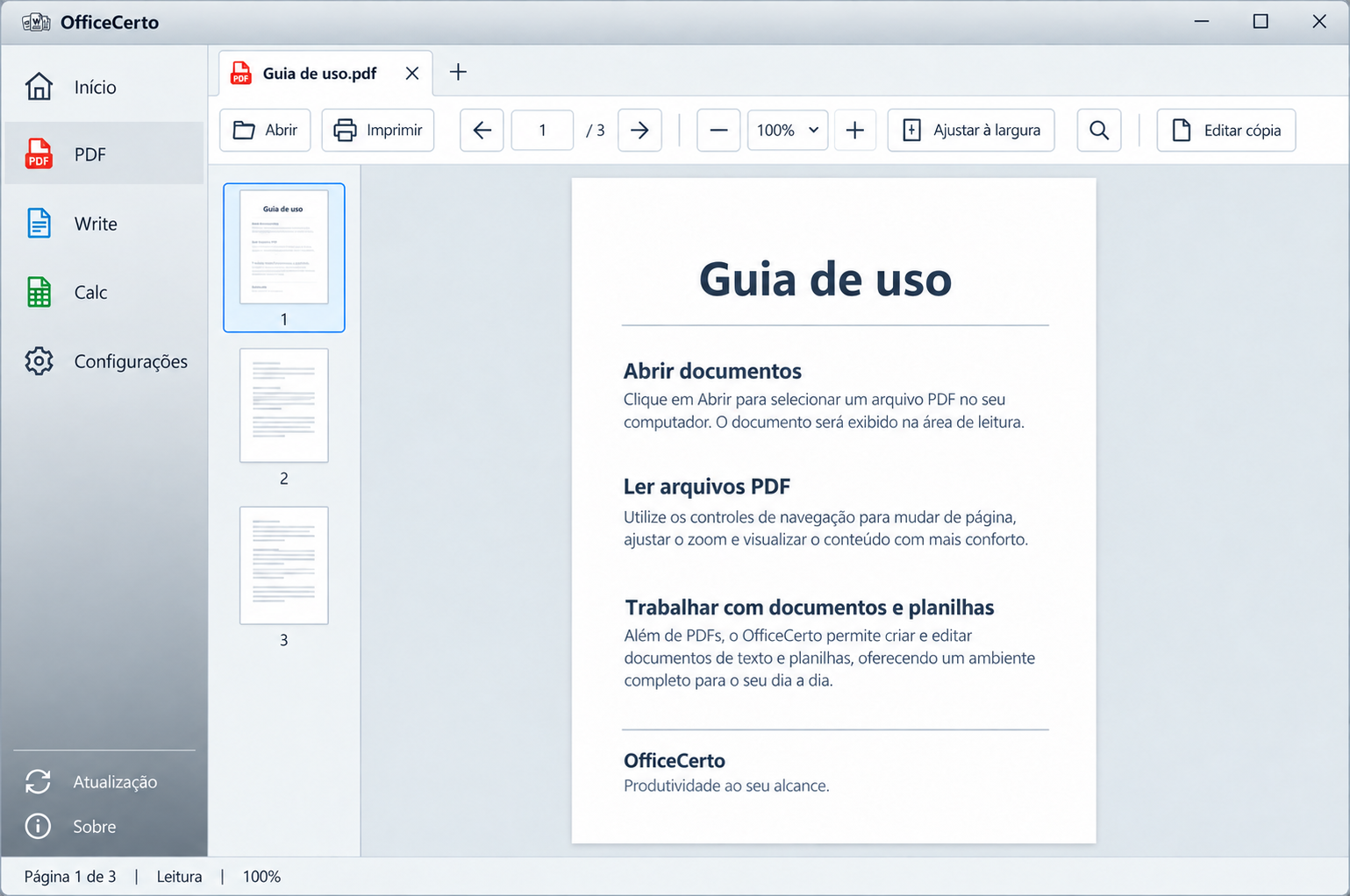1350x896 pixels.
Task: Click 'Leitura' mode in status bar
Action: pos(179,876)
